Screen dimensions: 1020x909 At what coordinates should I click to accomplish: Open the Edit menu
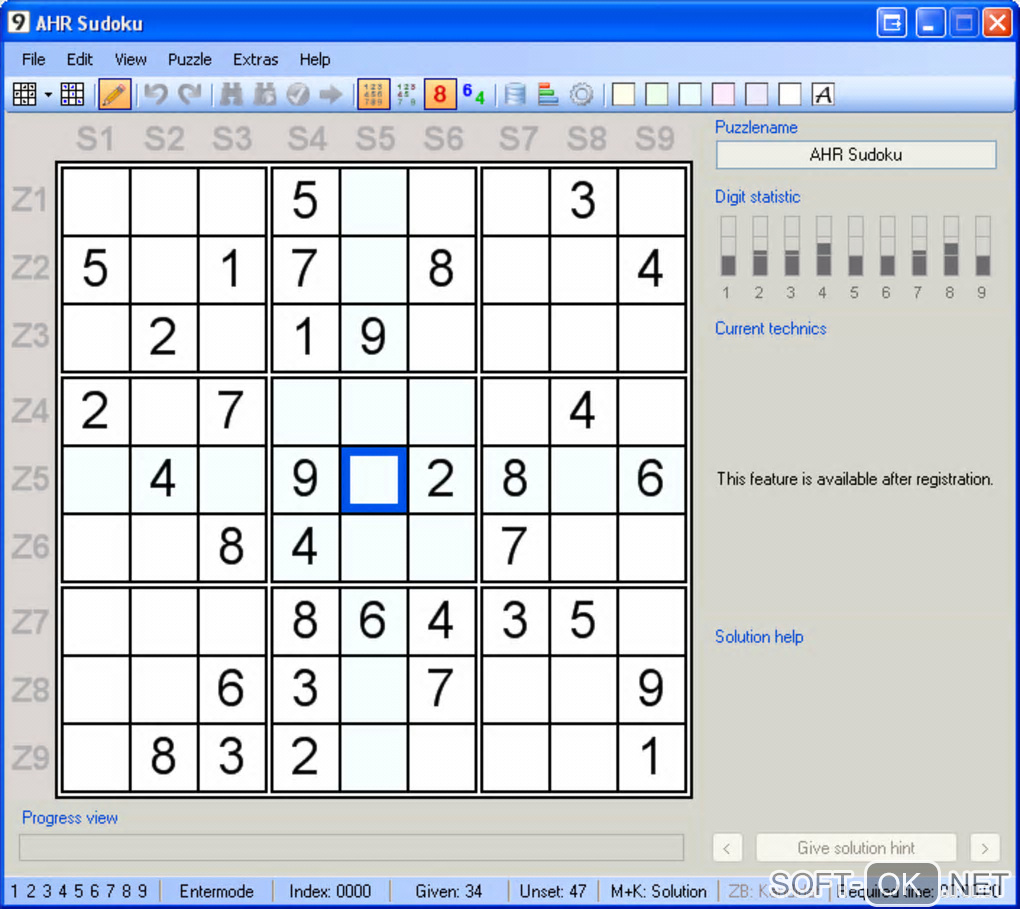[x=79, y=59]
